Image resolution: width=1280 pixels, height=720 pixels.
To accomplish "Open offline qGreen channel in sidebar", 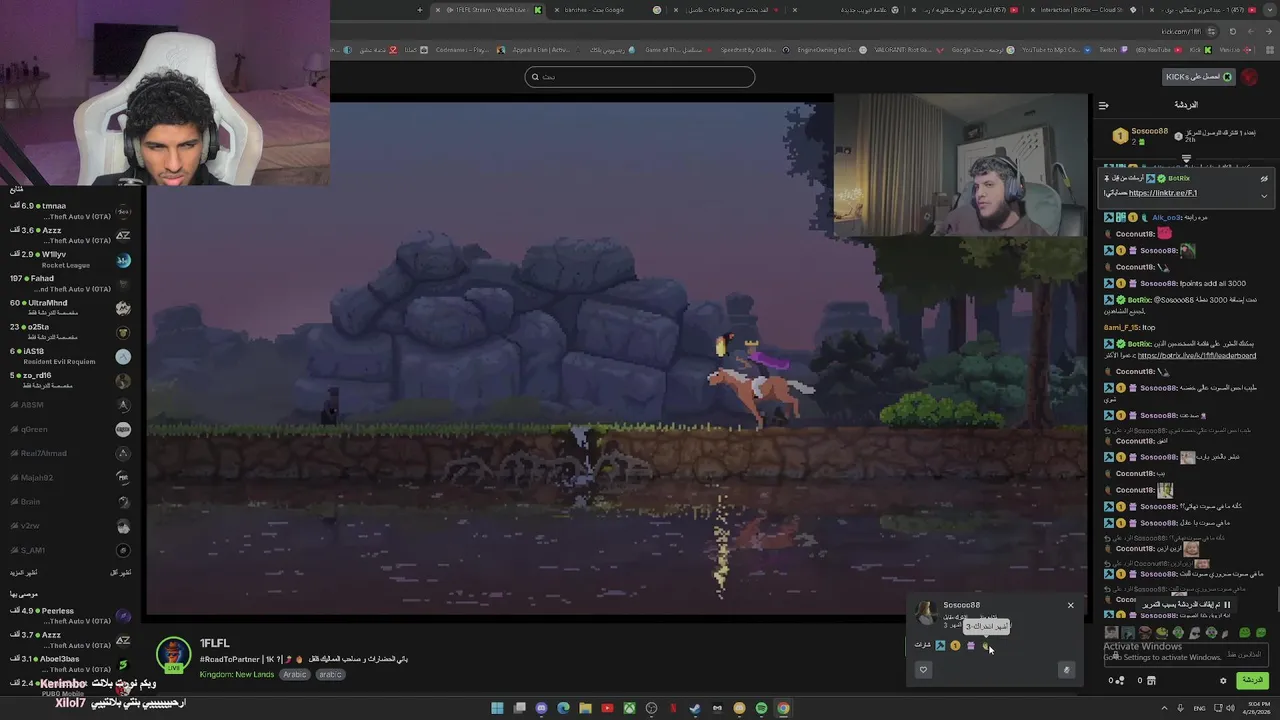I will (x=70, y=429).
